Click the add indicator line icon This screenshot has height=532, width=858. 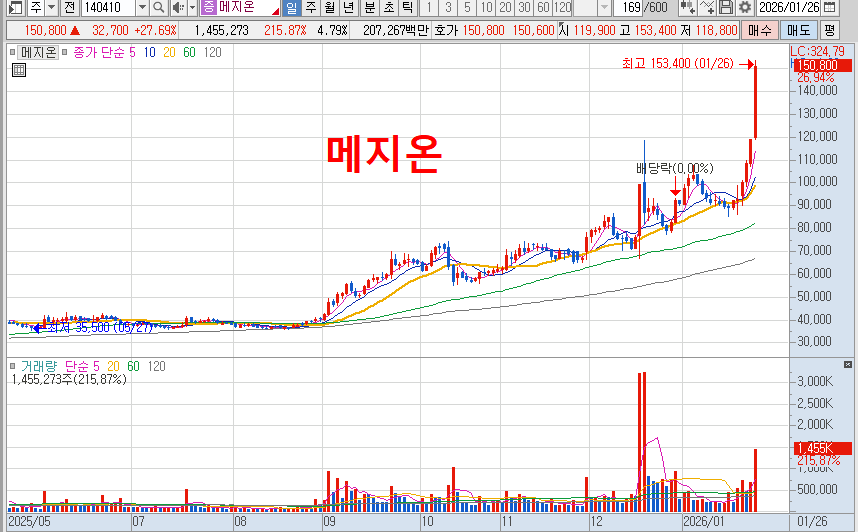[x=707, y=8]
